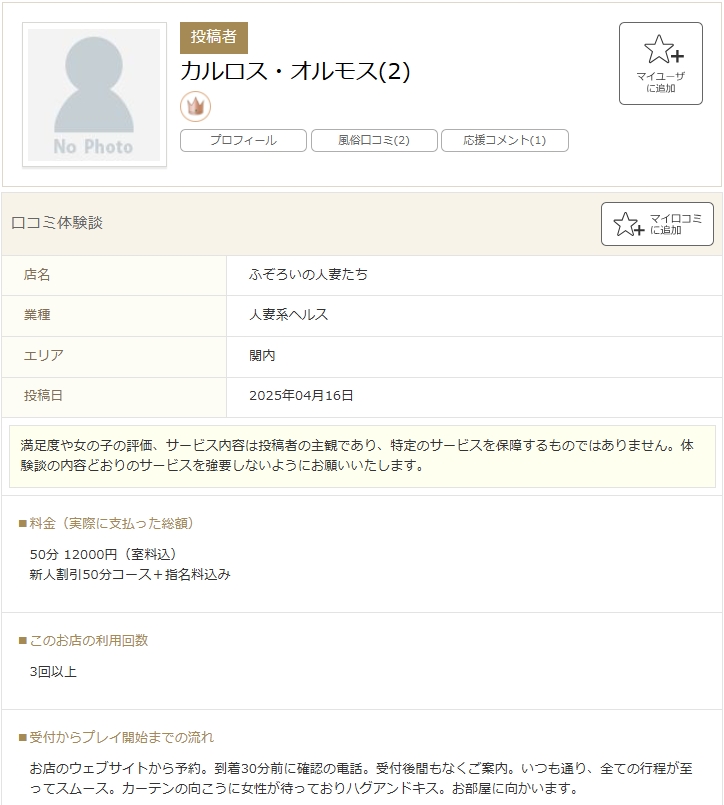Viewport: 724px width, 805px height.
Task: Switch to the 風俗口コミ(2) tab
Action: [374, 141]
